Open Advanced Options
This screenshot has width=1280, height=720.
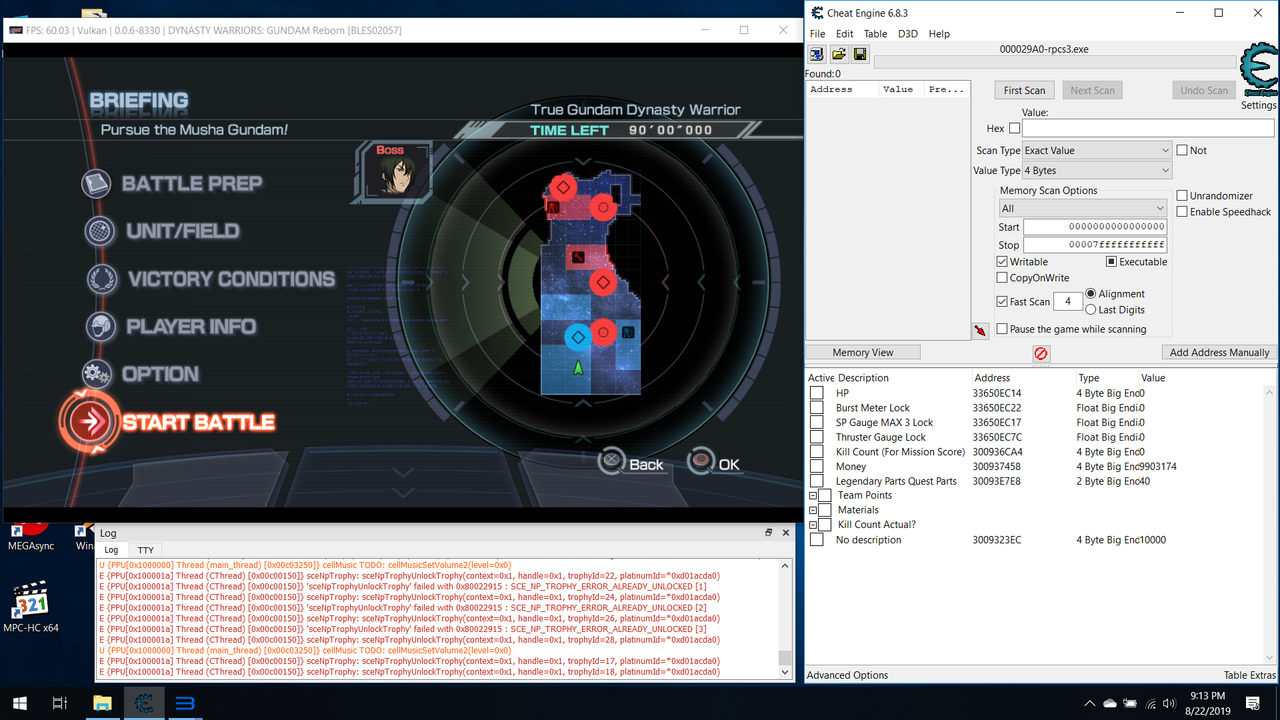pyautogui.click(x=847, y=675)
